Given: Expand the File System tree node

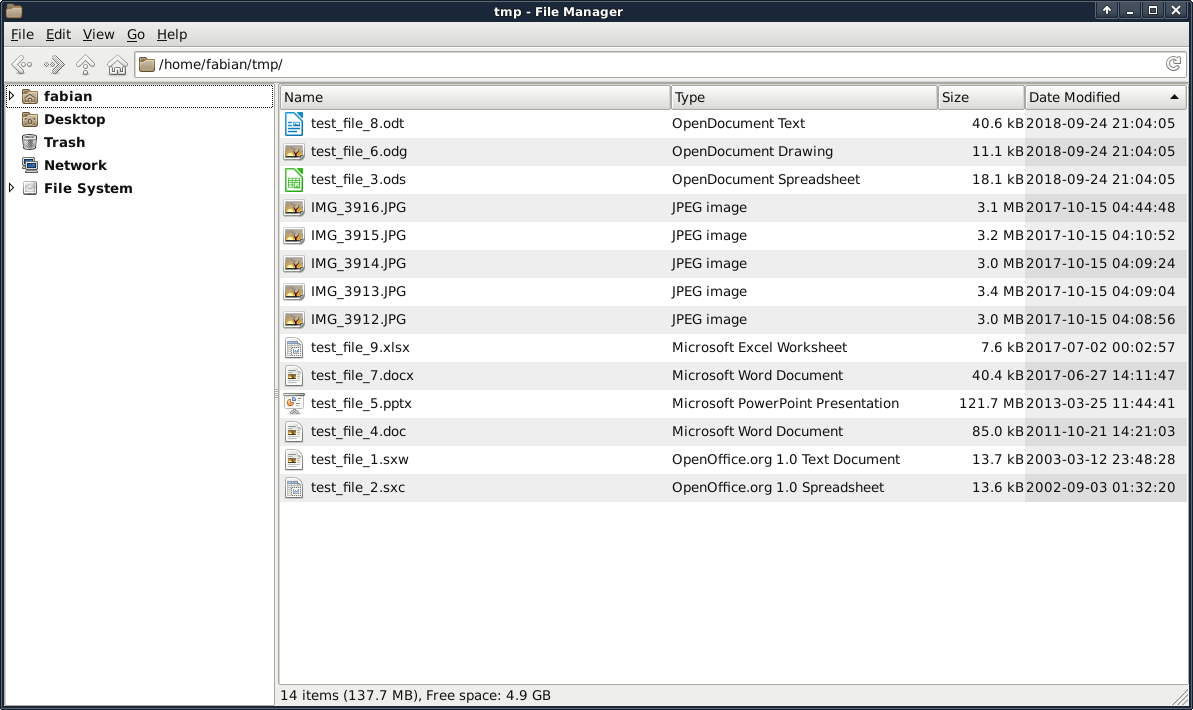Looking at the screenshot, I should 11,188.
